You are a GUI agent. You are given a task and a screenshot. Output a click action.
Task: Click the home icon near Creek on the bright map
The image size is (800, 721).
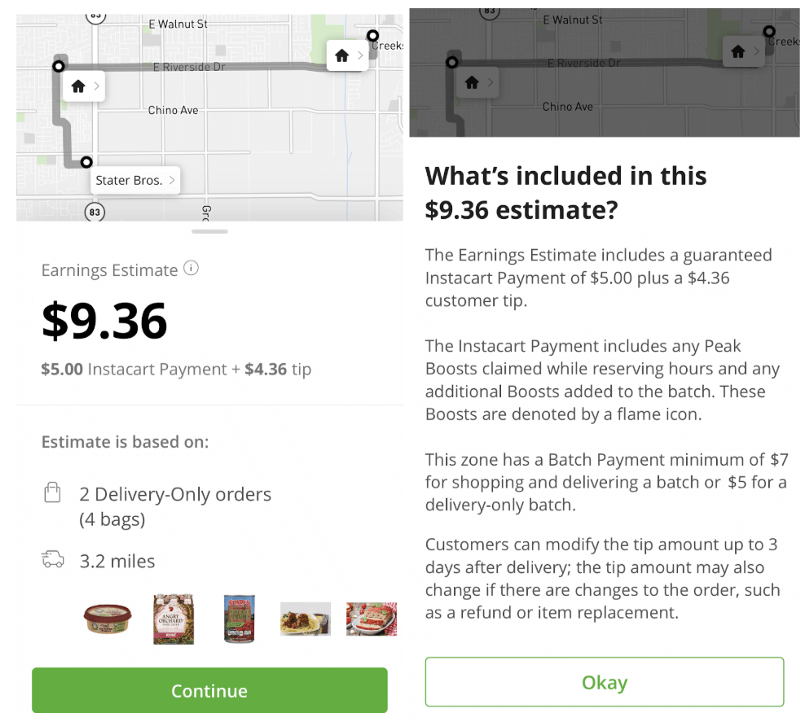342,56
